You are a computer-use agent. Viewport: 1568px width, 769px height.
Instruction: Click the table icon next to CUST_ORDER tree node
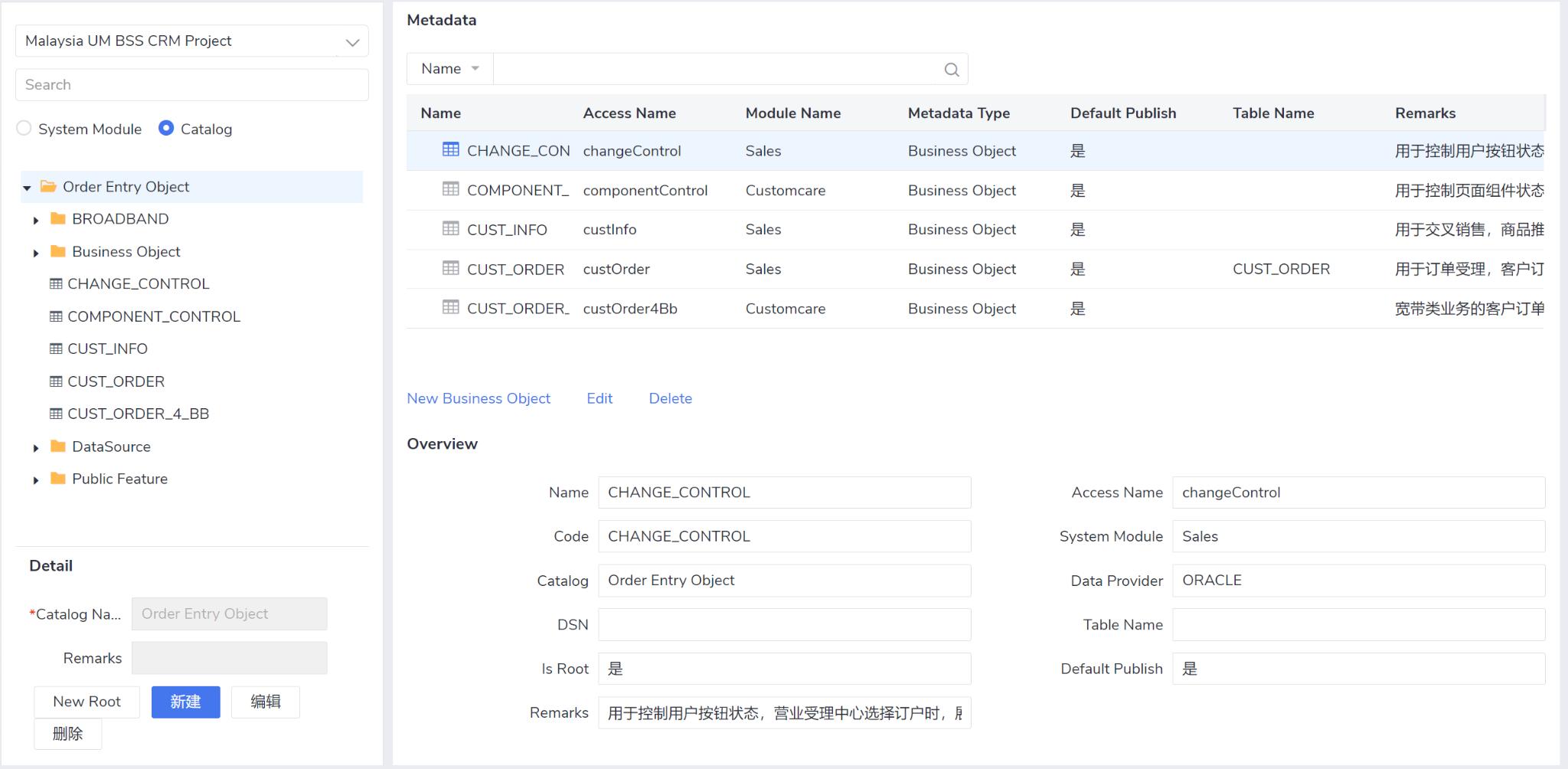point(56,381)
